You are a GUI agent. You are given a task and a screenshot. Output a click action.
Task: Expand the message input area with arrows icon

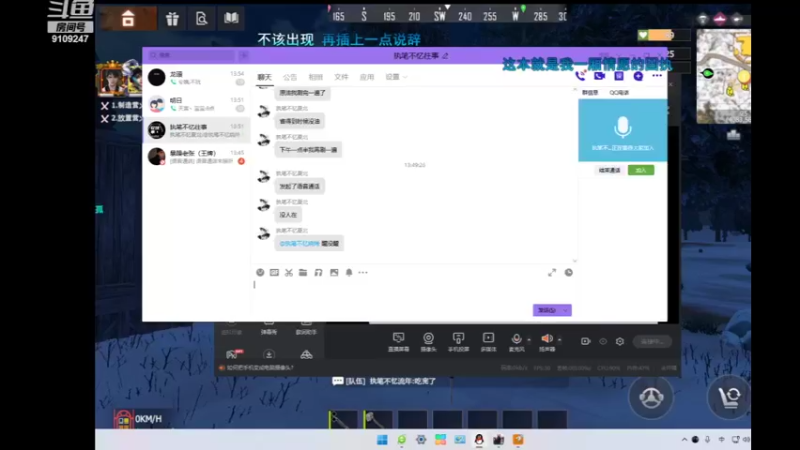pos(552,273)
